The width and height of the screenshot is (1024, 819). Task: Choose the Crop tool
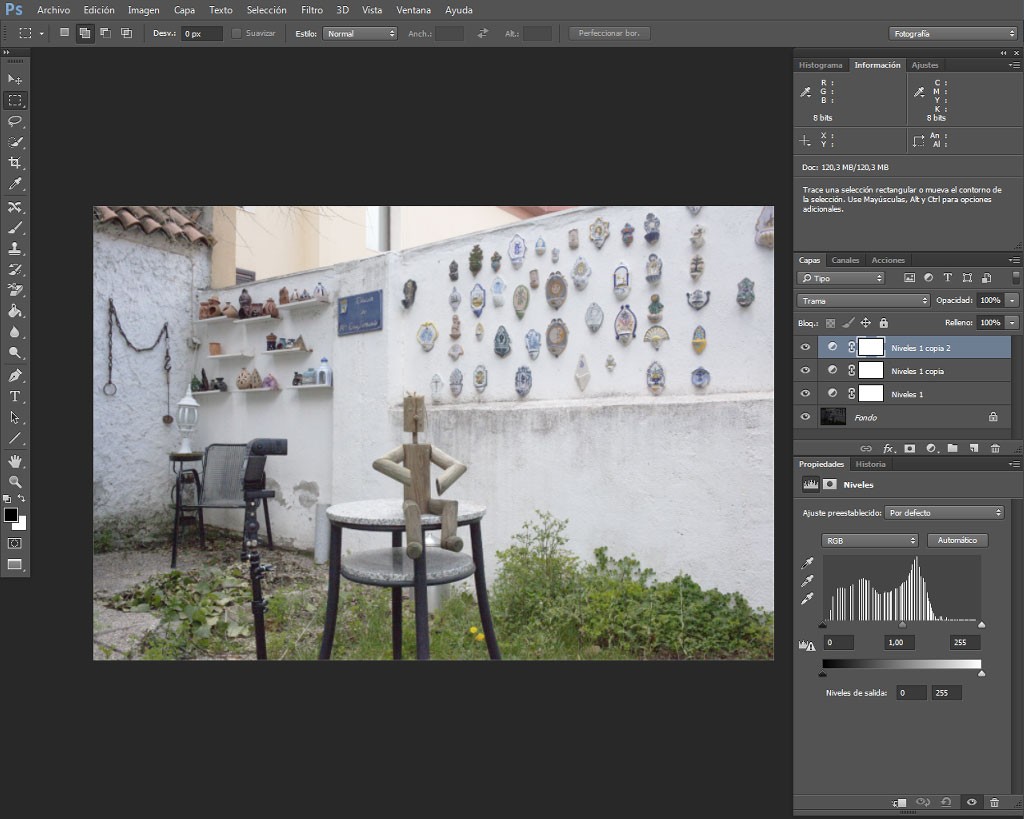point(15,163)
